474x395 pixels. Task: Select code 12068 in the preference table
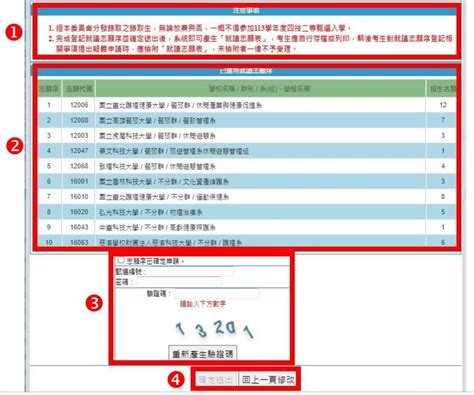pos(79,166)
